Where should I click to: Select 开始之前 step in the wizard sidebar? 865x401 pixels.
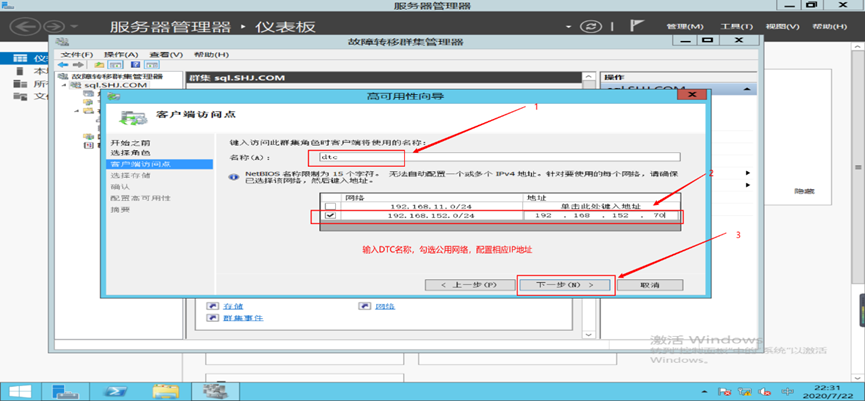(130, 143)
